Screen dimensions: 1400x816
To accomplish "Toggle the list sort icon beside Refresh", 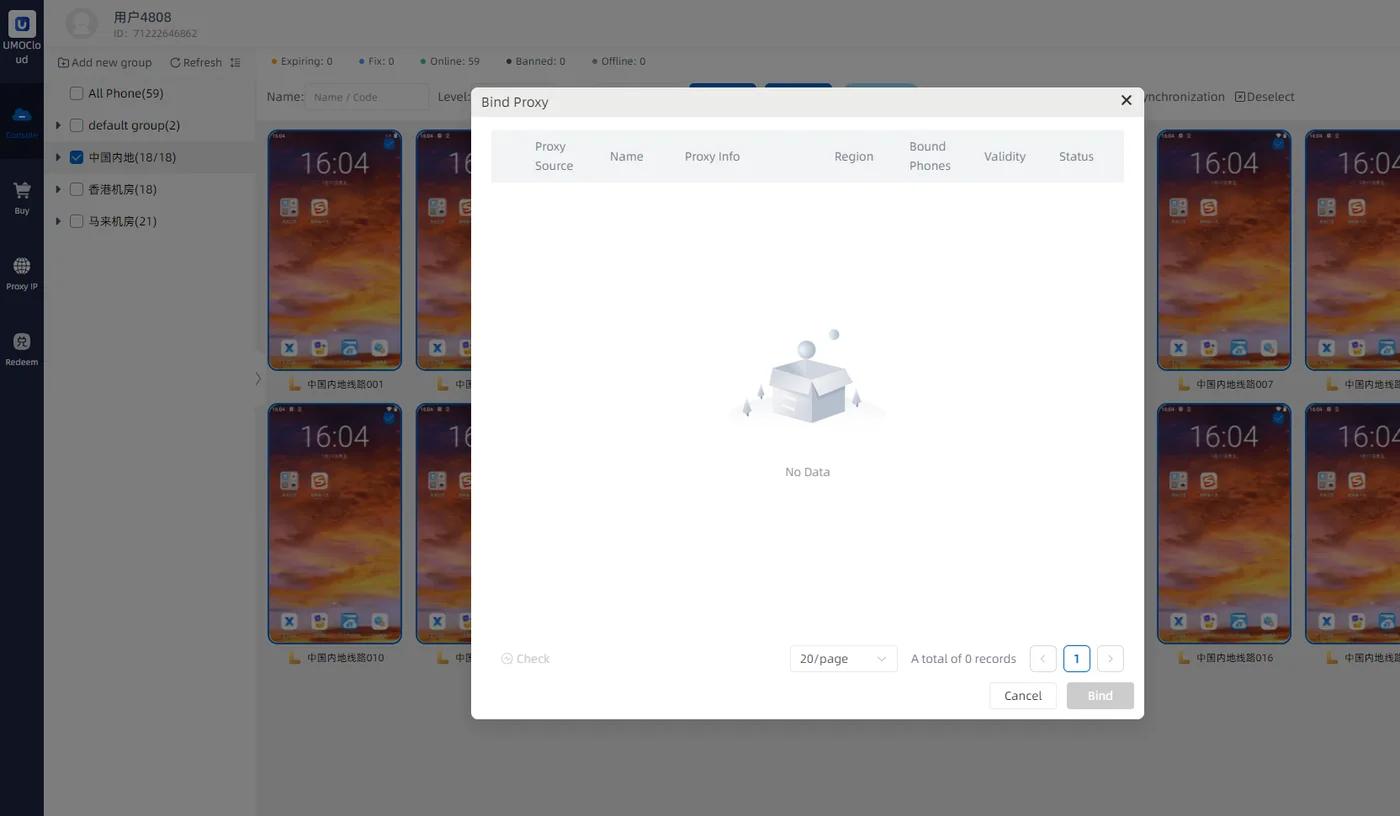I will [x=235, y=62].
